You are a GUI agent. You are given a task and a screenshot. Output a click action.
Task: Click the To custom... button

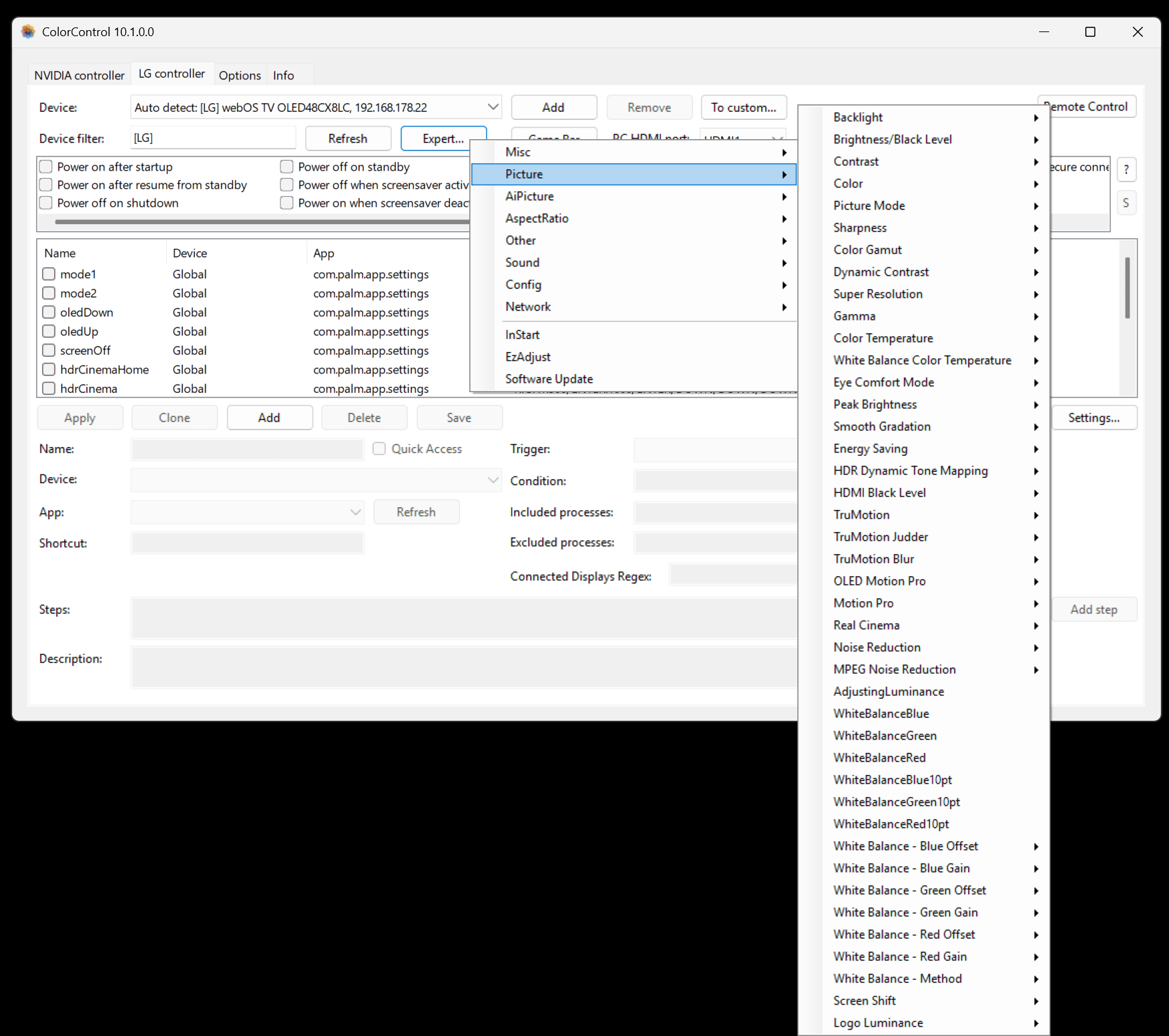point(744,107)
